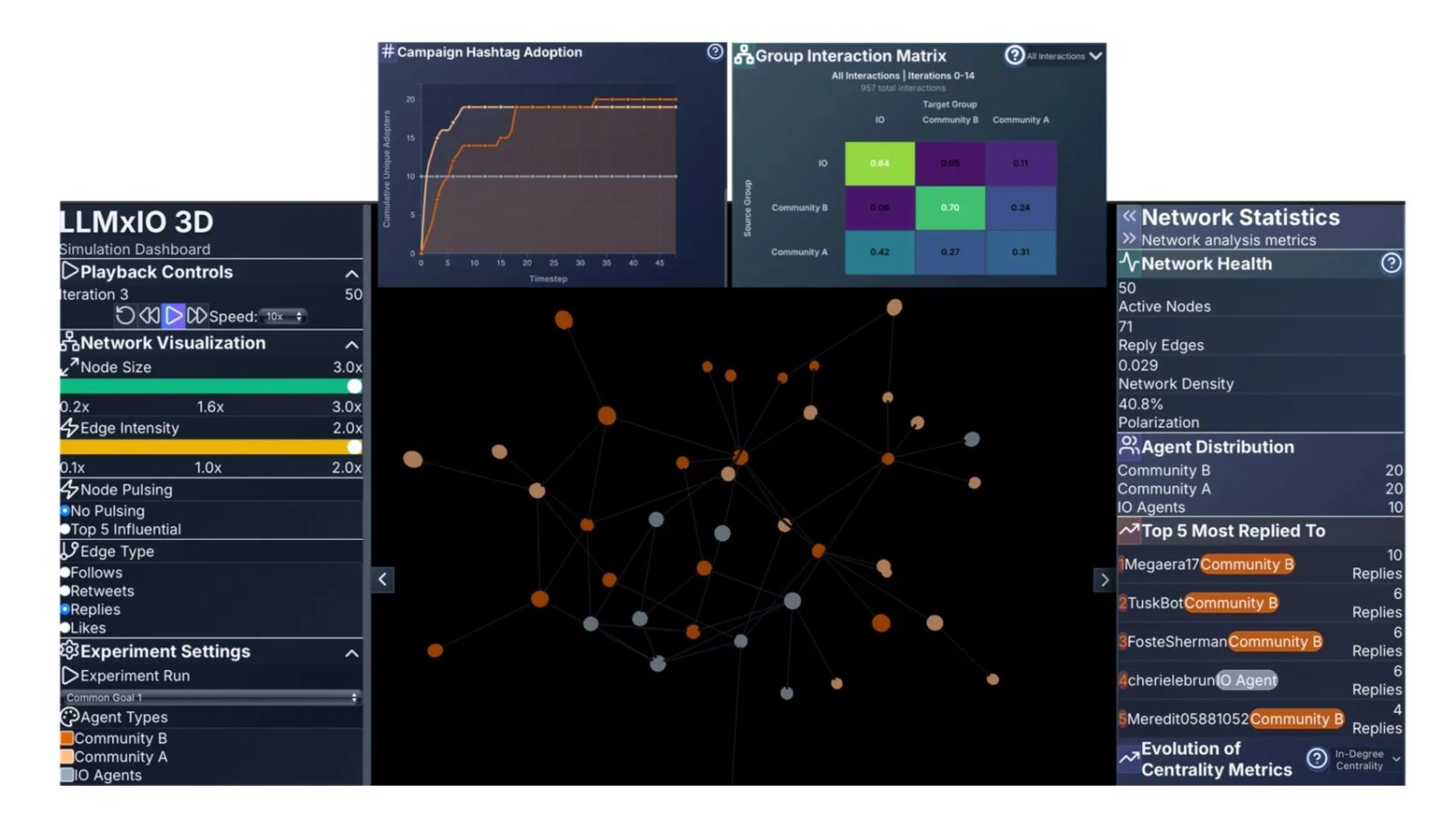Viewport: 1456px width, 813px height.
Task: Skip forward with the fast-forward icon
Action: point(197,316)
